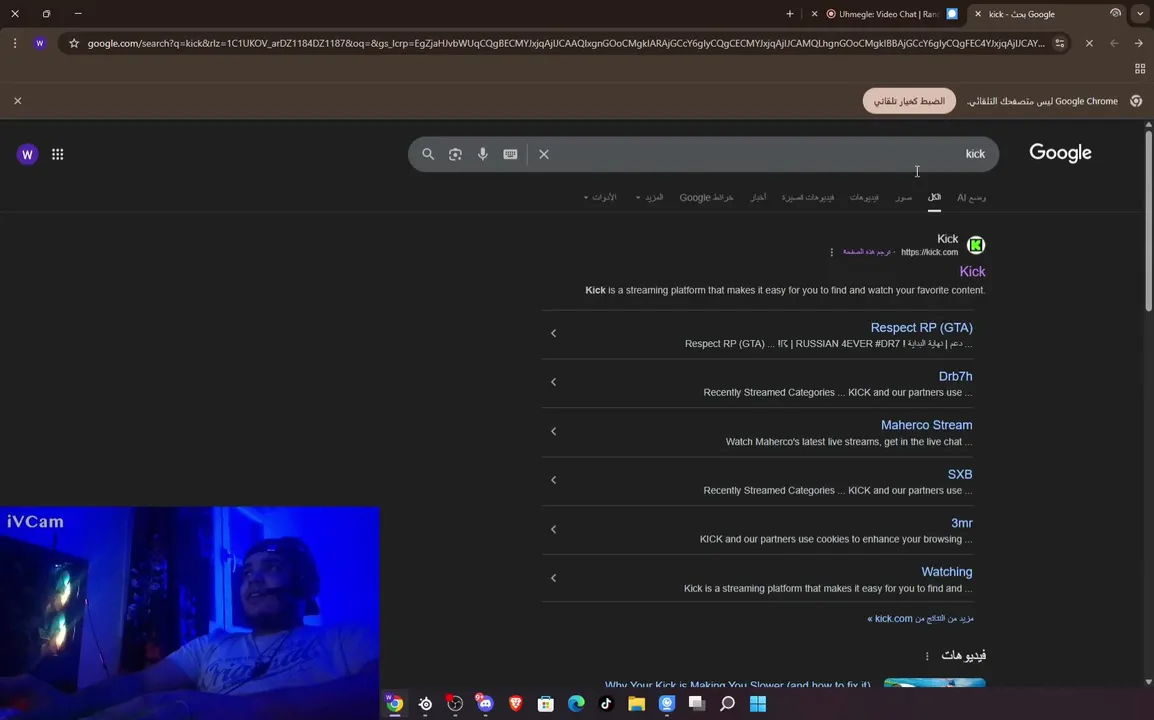This screenshot has width=1154, height=720.
Task: Open the Chrome profile W in toolbar
Action: click(x=40, y=43)
